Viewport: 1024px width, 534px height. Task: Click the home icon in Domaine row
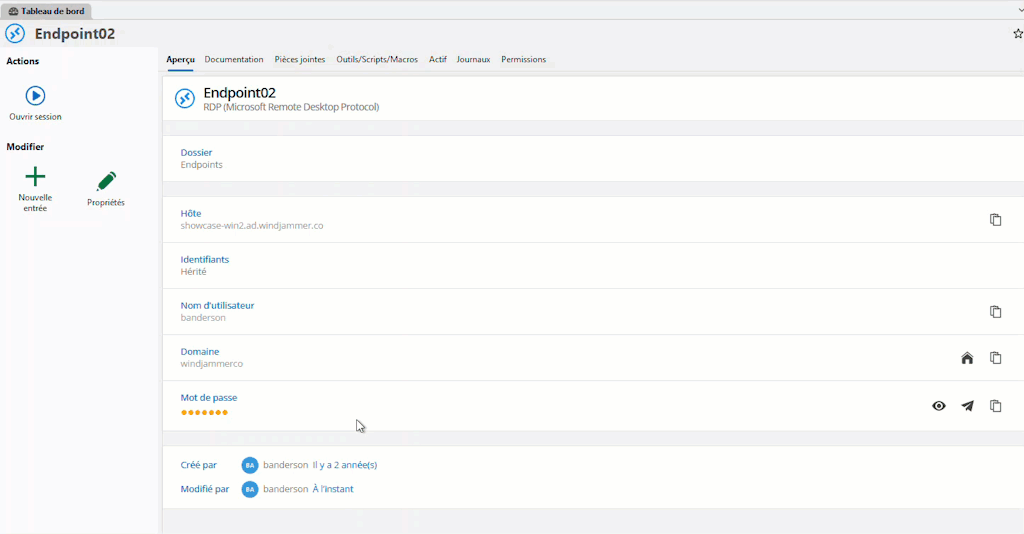coord(967,358)
